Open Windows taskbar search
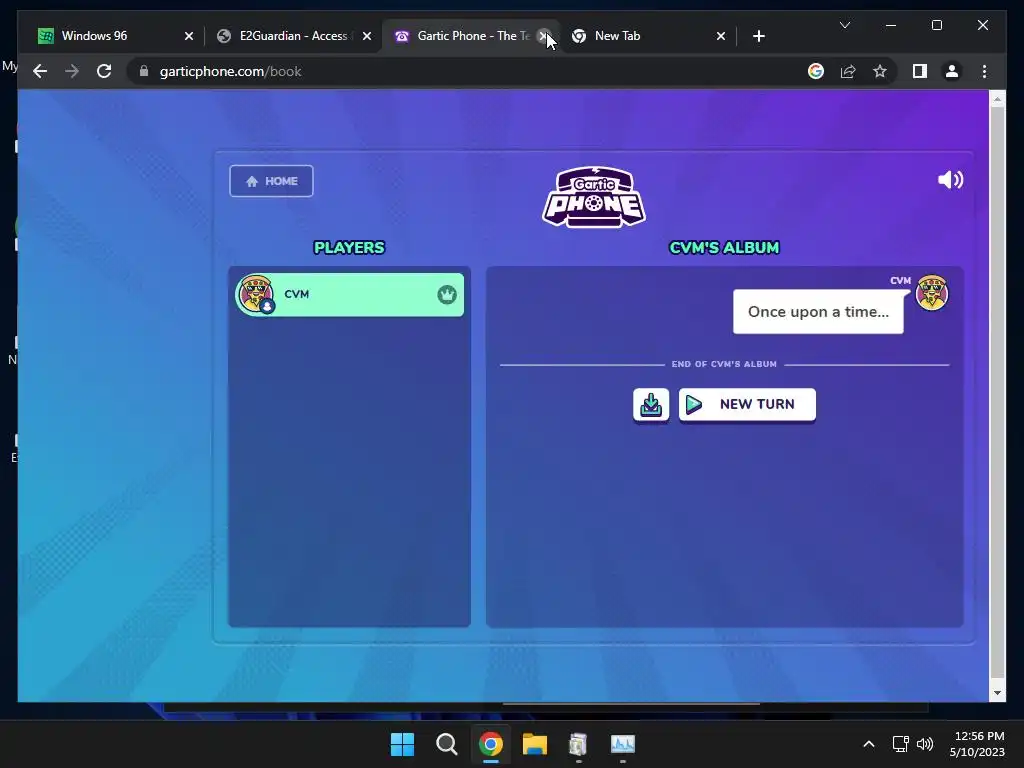Image resolution: width=1024 pixels, height=768 pixels. click(447, 744)
